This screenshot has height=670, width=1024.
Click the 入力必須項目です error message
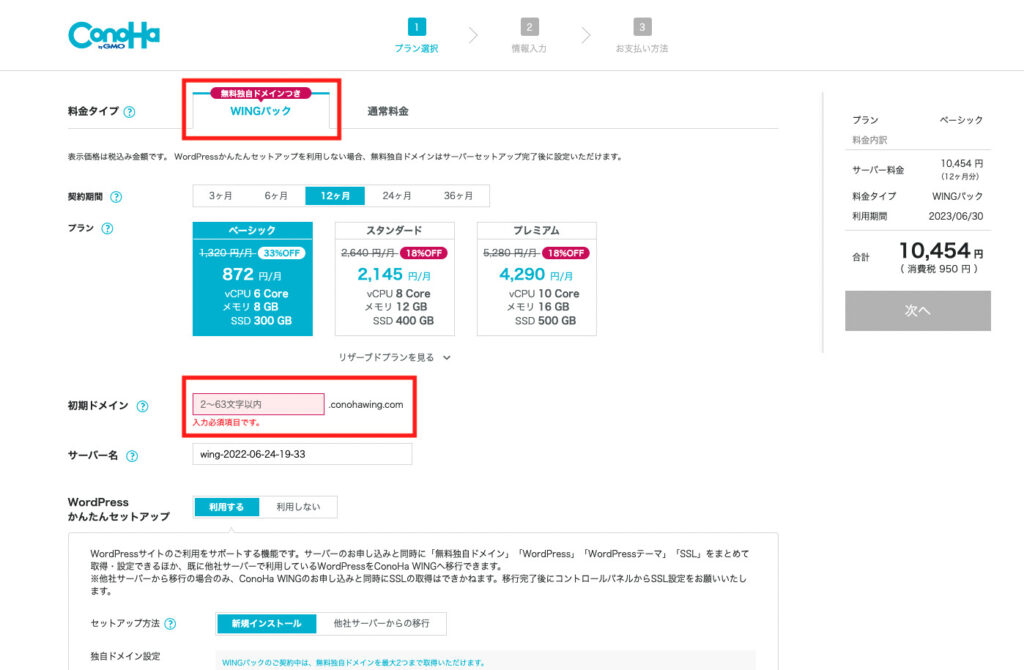(x=227, y=423)
